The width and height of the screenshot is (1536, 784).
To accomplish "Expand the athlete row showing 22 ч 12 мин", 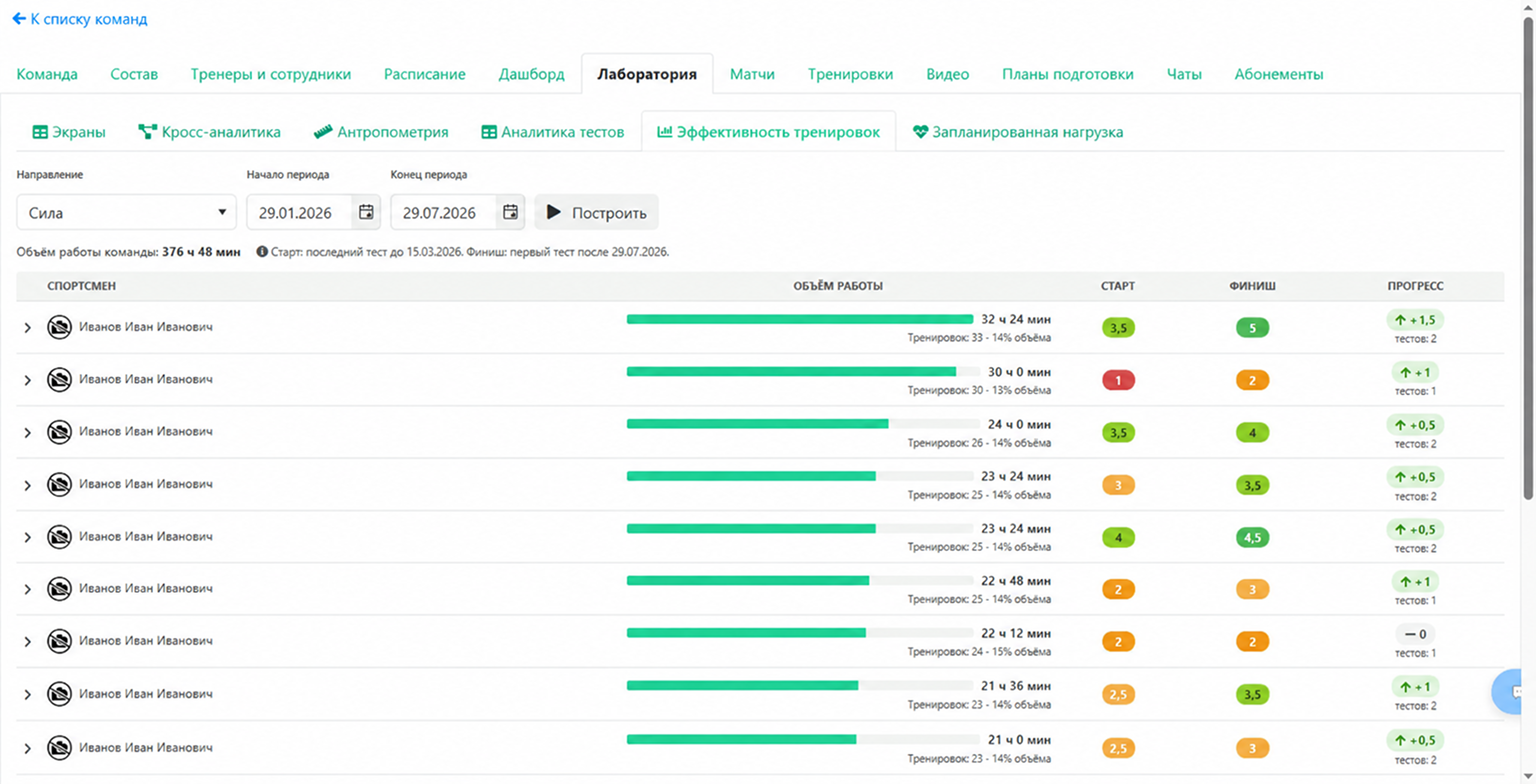I will click(28, 642).
